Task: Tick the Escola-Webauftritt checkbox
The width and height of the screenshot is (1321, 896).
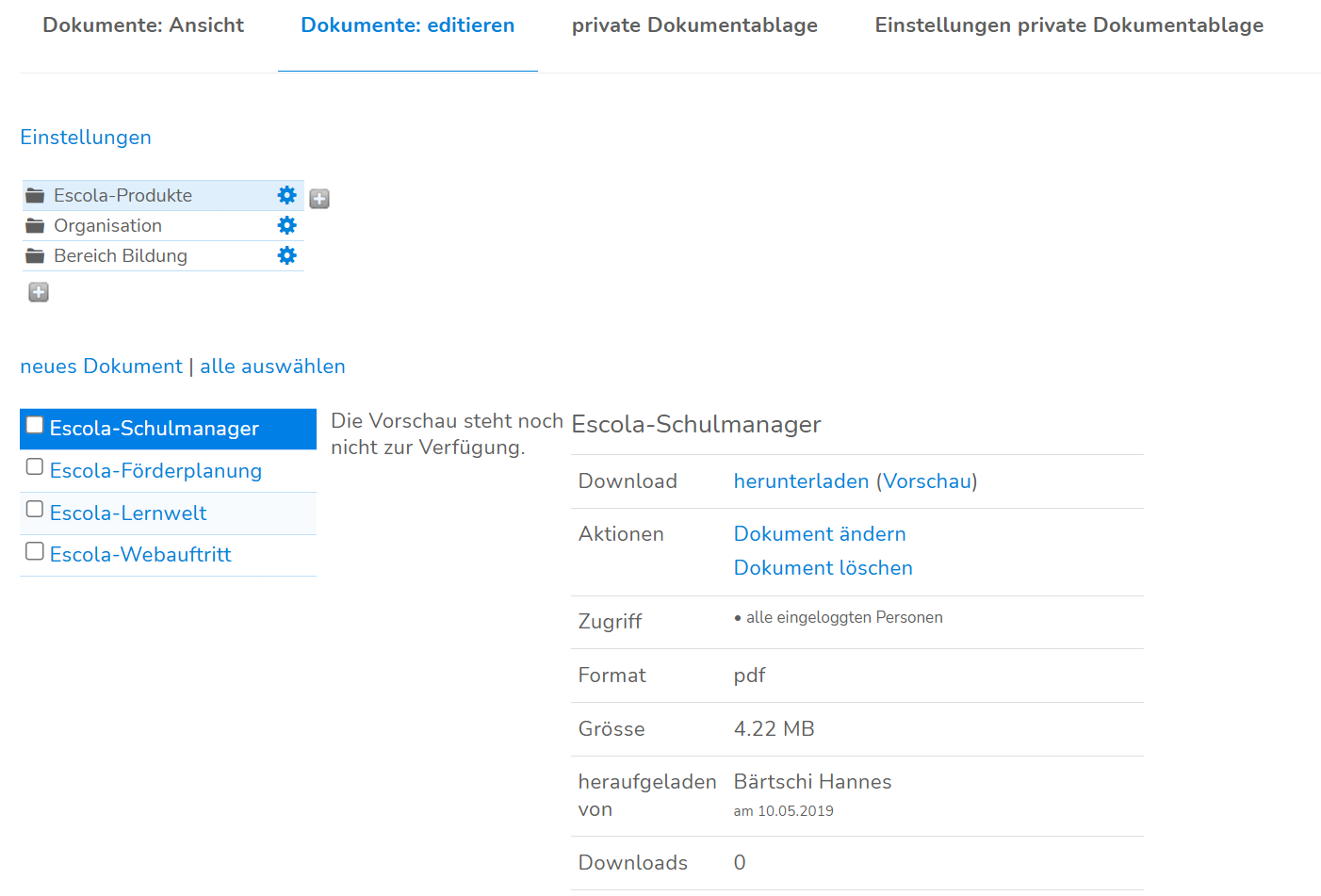Action: pyautogui.click(x=35, y=551)
